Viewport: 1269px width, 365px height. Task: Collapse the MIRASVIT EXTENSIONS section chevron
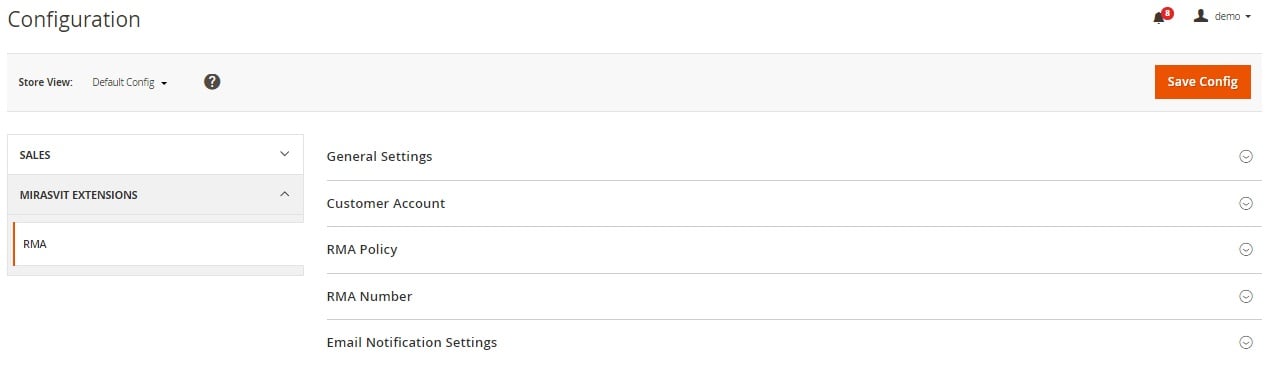click(x=284, y=194)
